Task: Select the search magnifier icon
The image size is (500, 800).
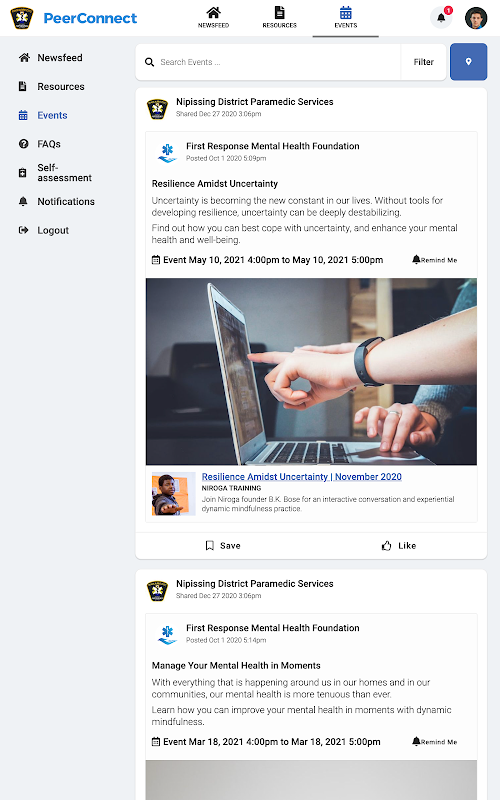Action: coord(149,62)
